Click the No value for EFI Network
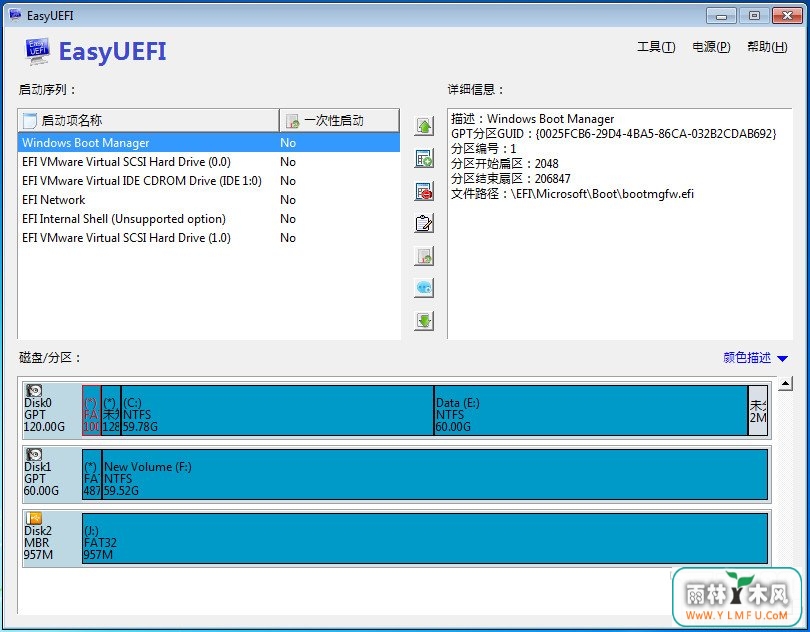810x632 pixels. (288, 200)
